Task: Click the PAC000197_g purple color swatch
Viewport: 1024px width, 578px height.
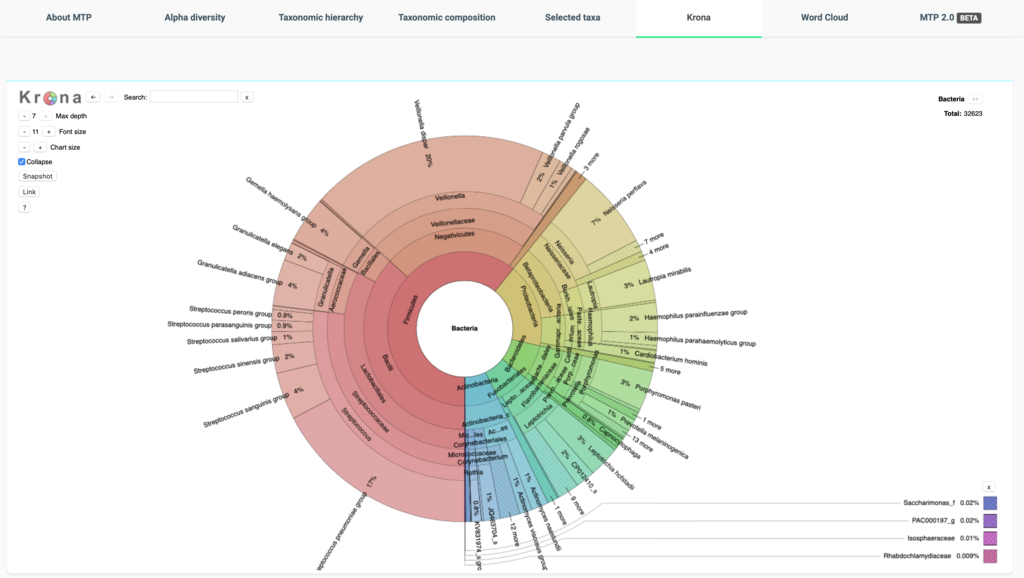Action: click(x=990, y=521)
